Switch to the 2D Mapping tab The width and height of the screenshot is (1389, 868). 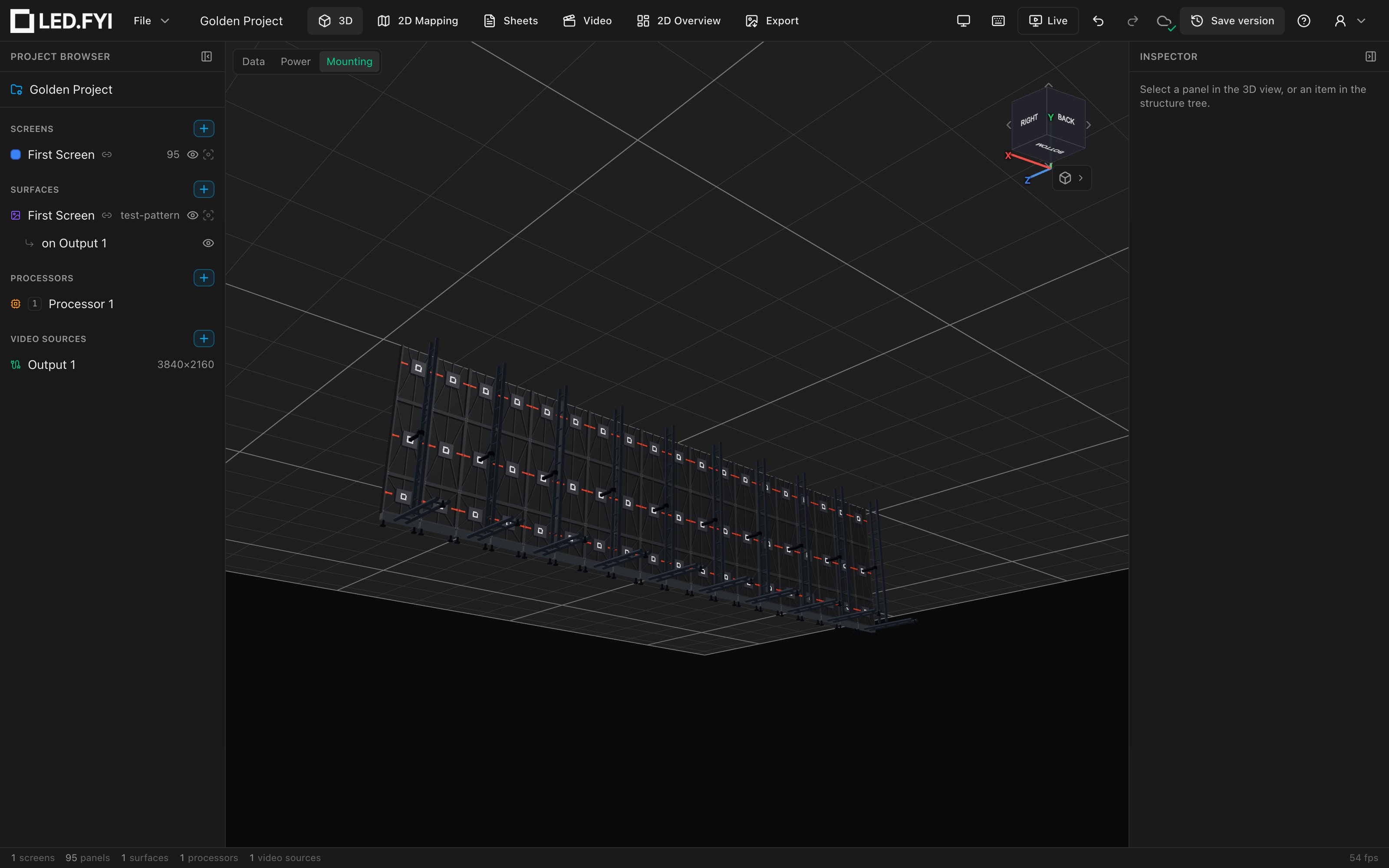click(x=418, y=21)
